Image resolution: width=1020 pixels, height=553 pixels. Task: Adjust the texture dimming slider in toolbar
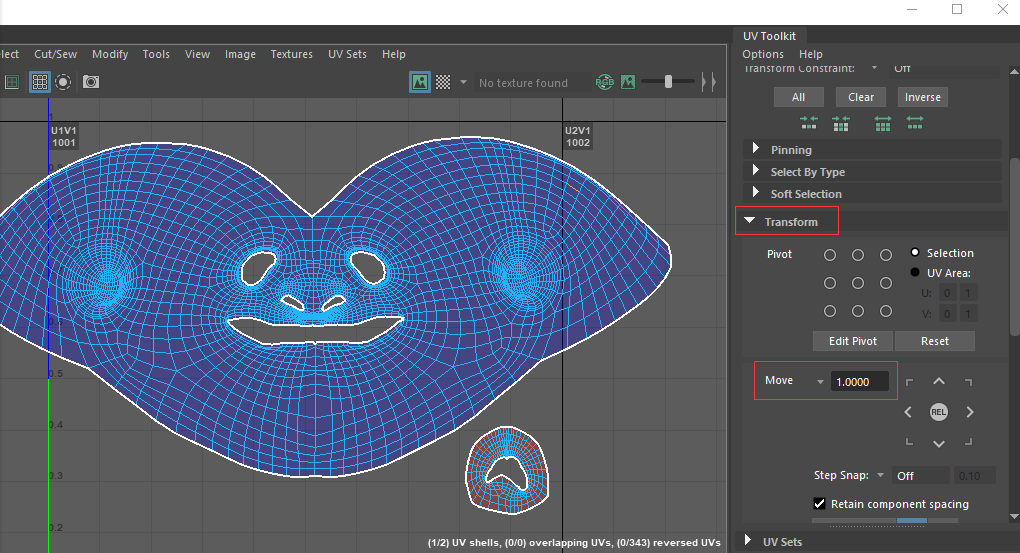(x=668, y=82)
